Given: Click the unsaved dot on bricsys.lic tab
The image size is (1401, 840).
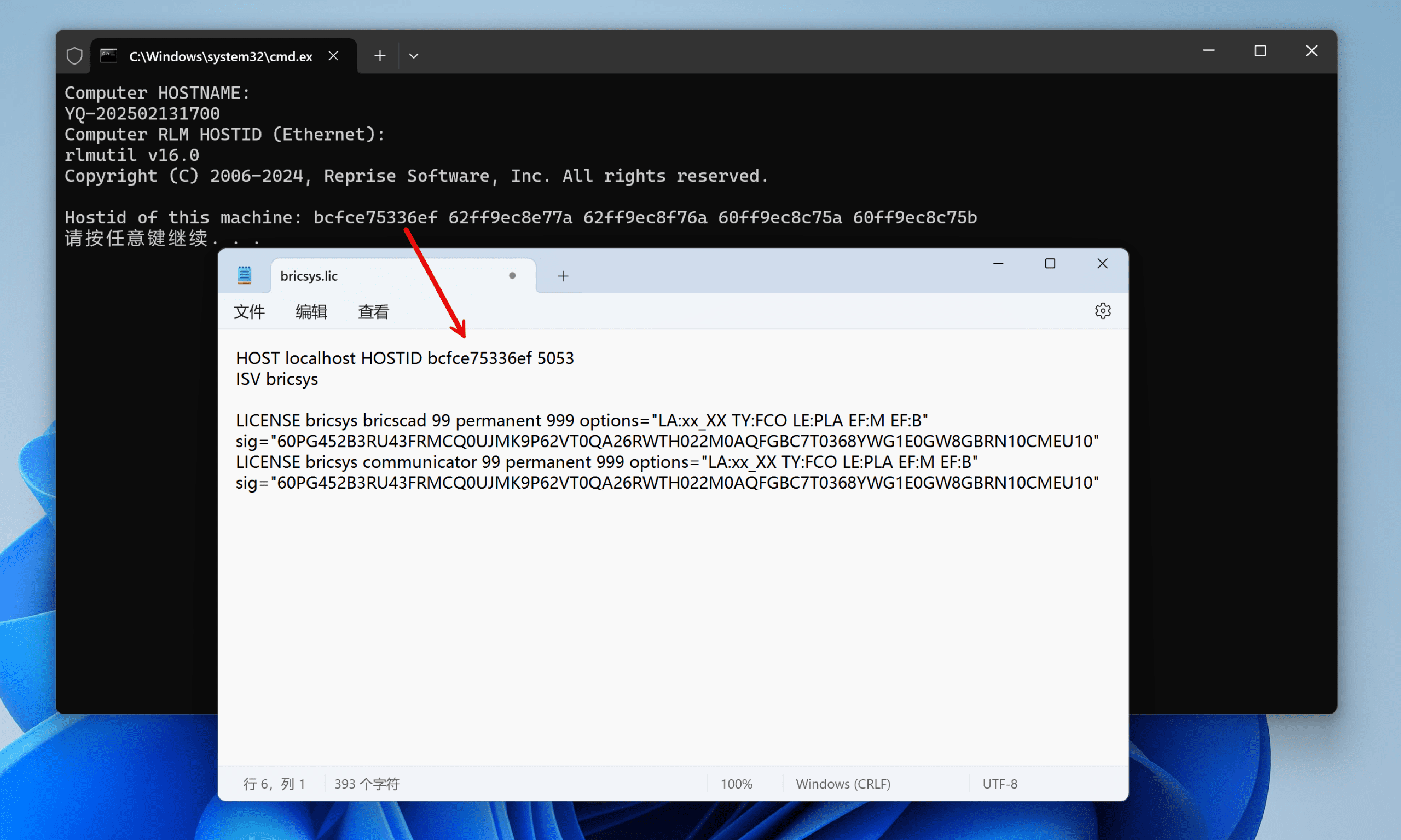Looking at the screenshot, I should [x=512, y=276].
